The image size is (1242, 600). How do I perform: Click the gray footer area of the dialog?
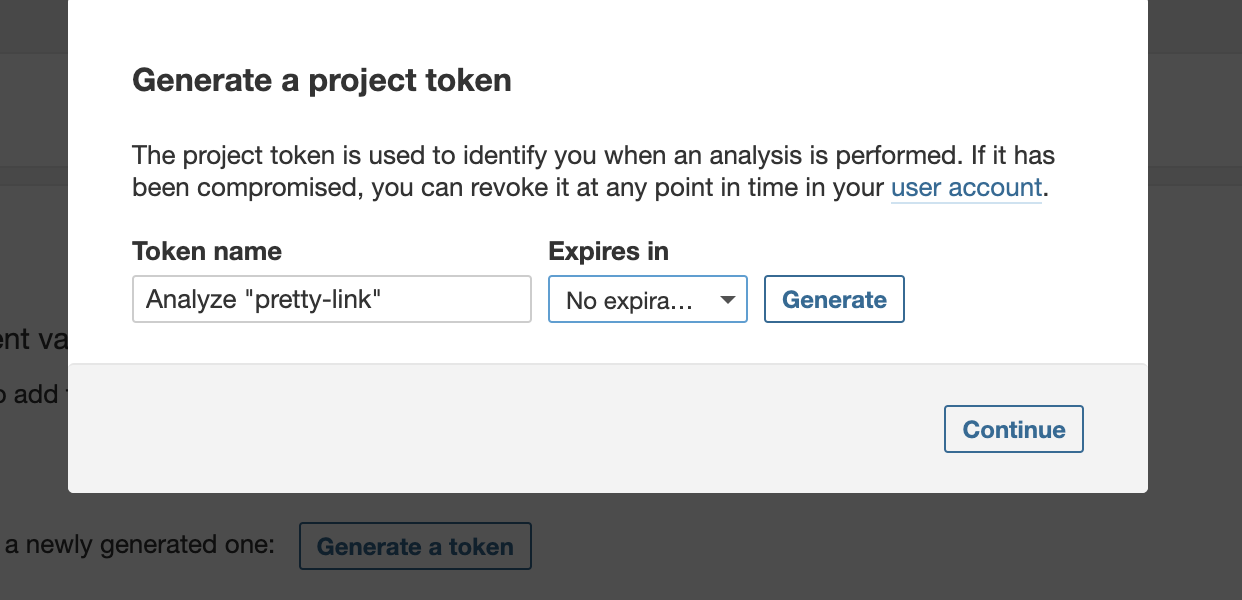pos(500,428)
